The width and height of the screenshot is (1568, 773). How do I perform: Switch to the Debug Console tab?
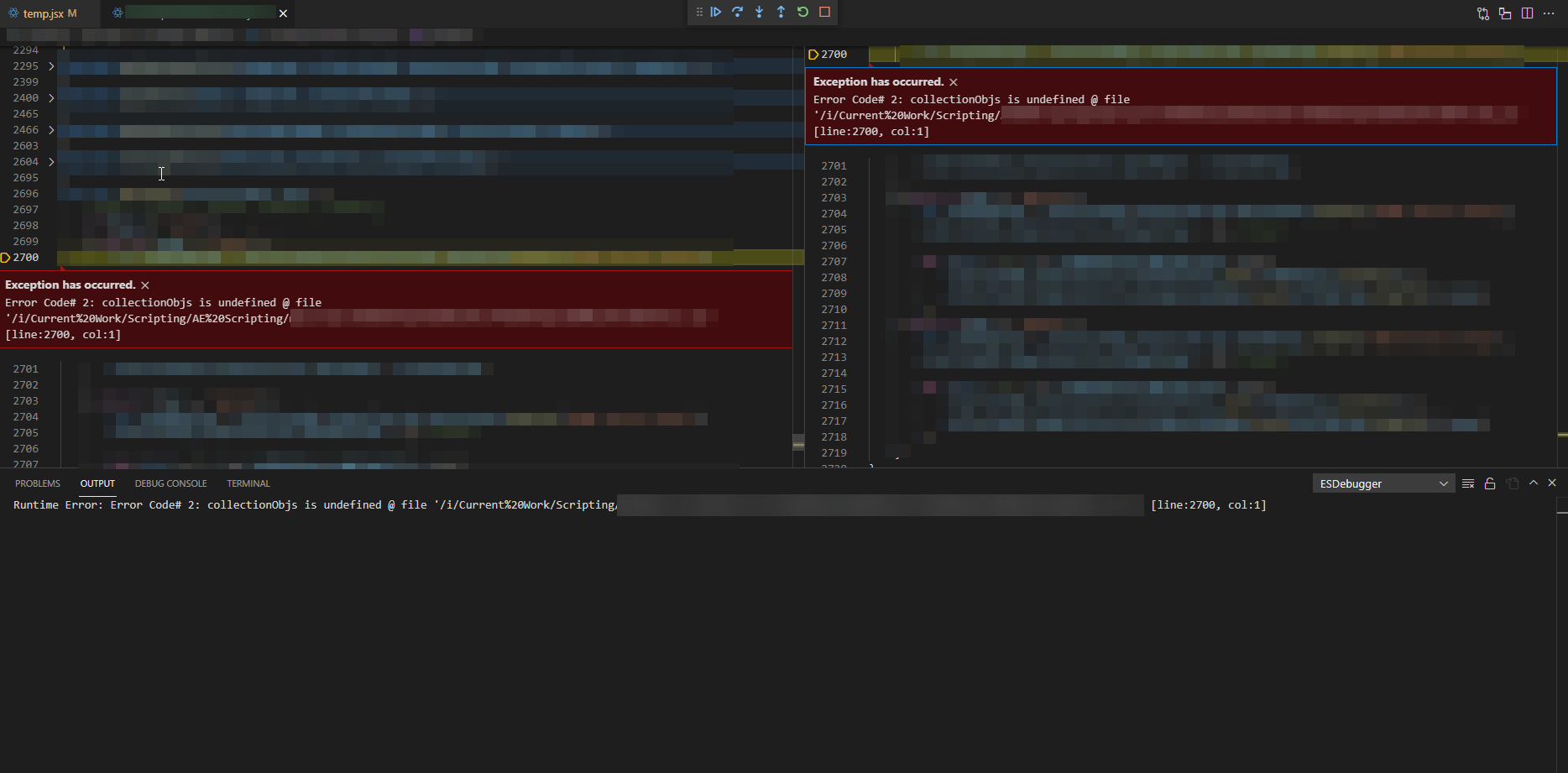point(170,483)
